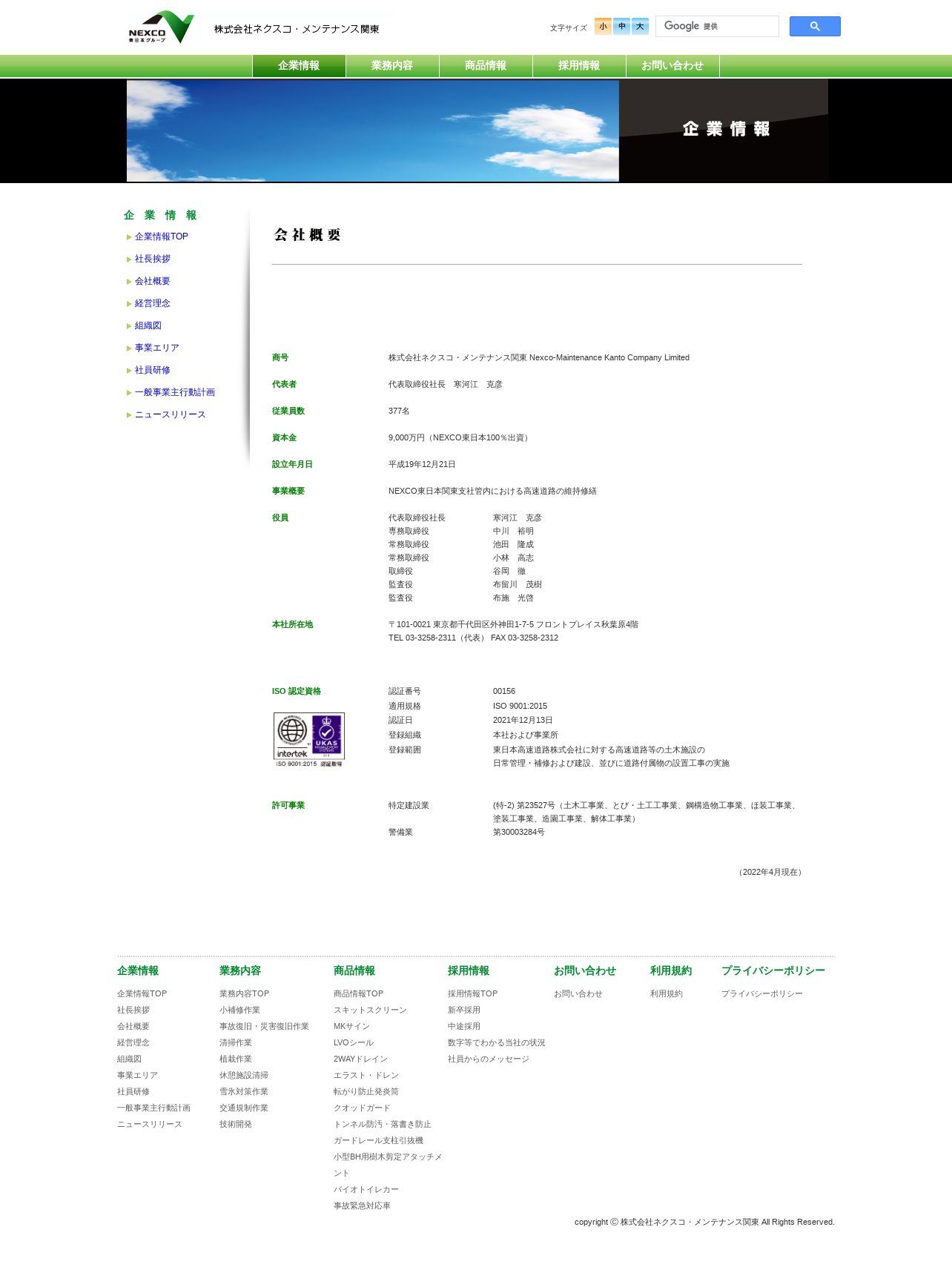Open footer link プライバシーポリシー under its heading

click(x=762, y=993)
